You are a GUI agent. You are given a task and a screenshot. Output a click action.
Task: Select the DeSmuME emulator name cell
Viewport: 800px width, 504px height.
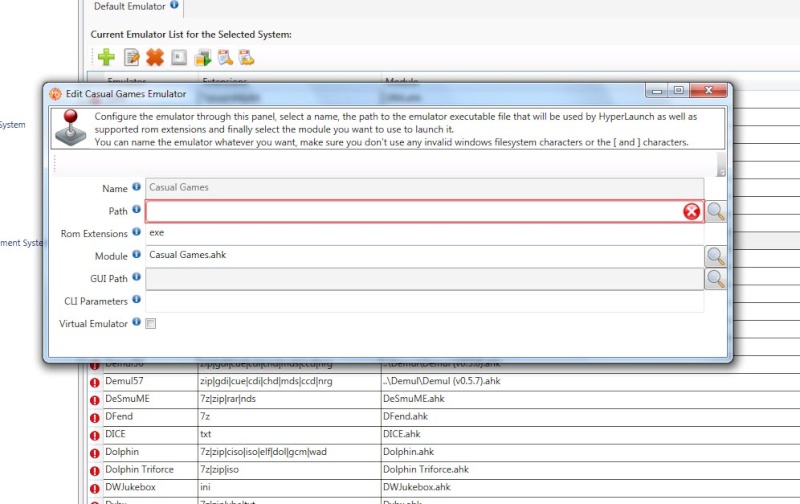151,399
